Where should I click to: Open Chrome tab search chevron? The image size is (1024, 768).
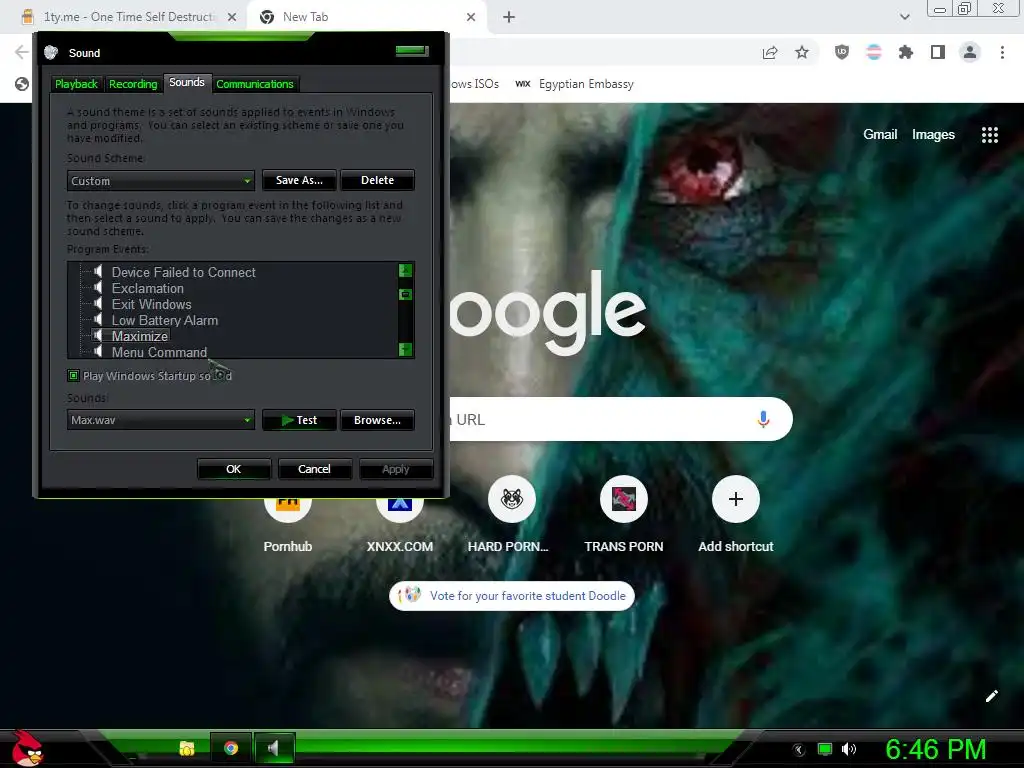coord(904,17)
